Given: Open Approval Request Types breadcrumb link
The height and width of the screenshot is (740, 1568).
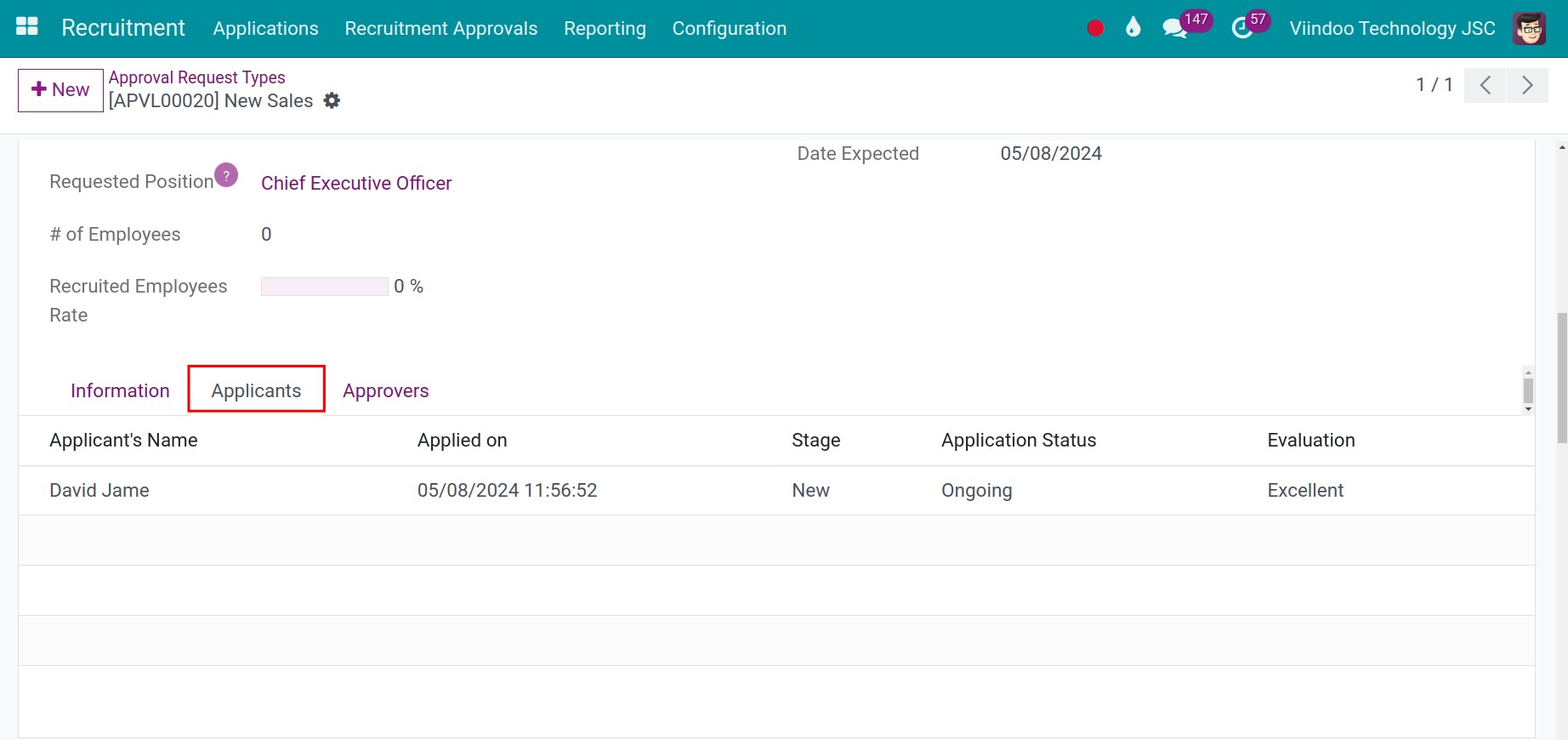Looking at the screenshot, I should pos(196,77).
